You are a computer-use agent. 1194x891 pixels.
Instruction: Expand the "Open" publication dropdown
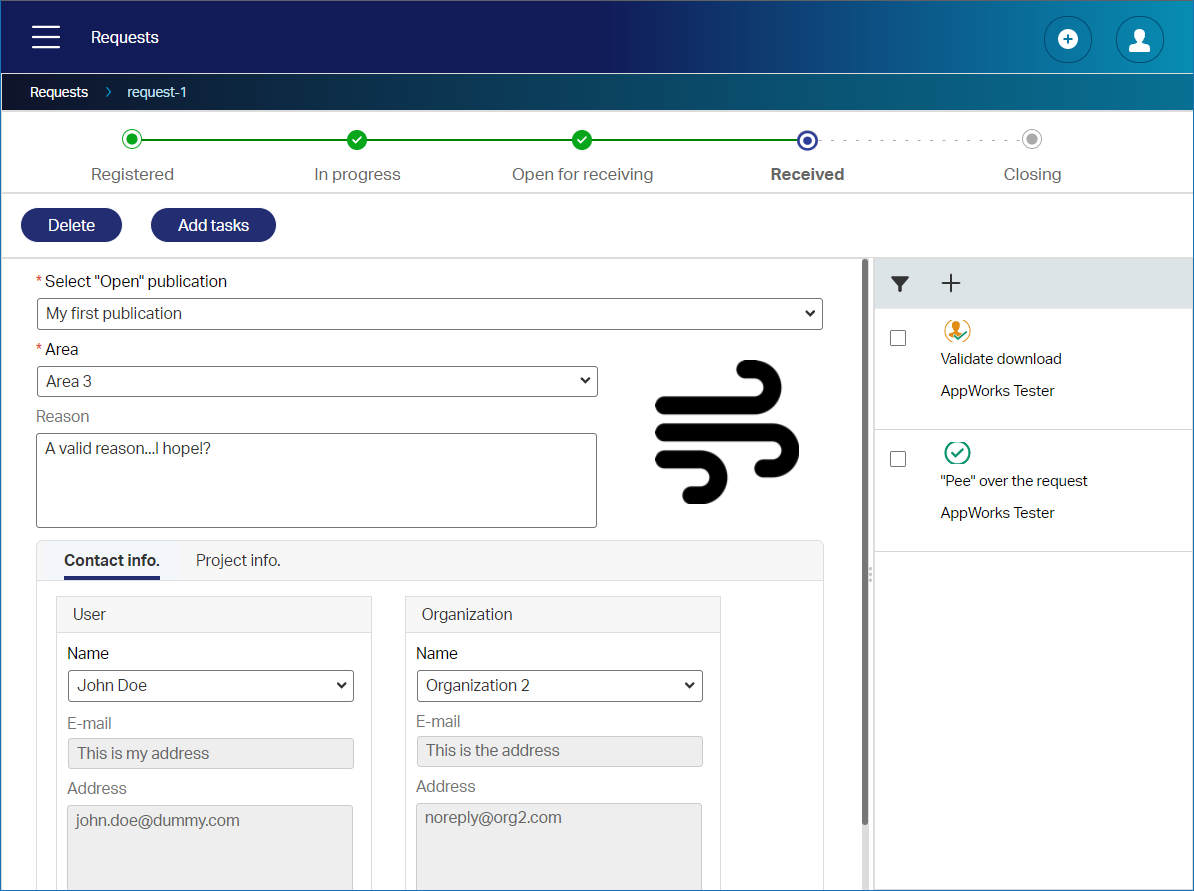pyautogui.click(x=429, y=313)
